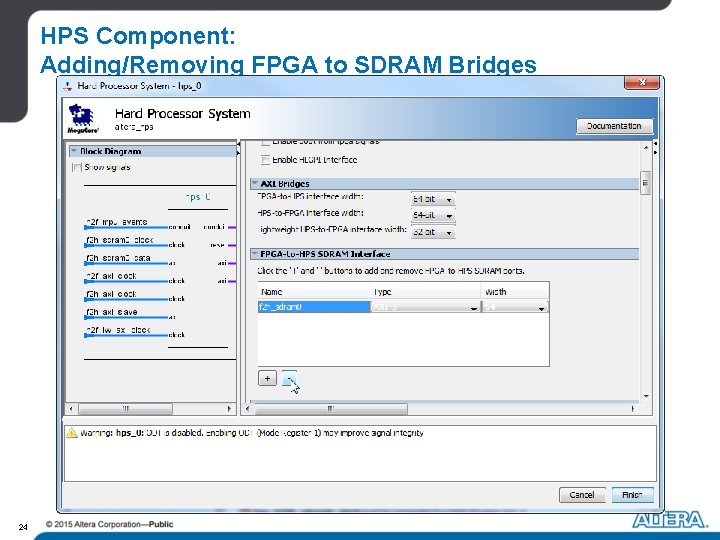The image size is (720, 540).
Task: Select the f2h_sdram0 name cell
Action: coord(314,307)
